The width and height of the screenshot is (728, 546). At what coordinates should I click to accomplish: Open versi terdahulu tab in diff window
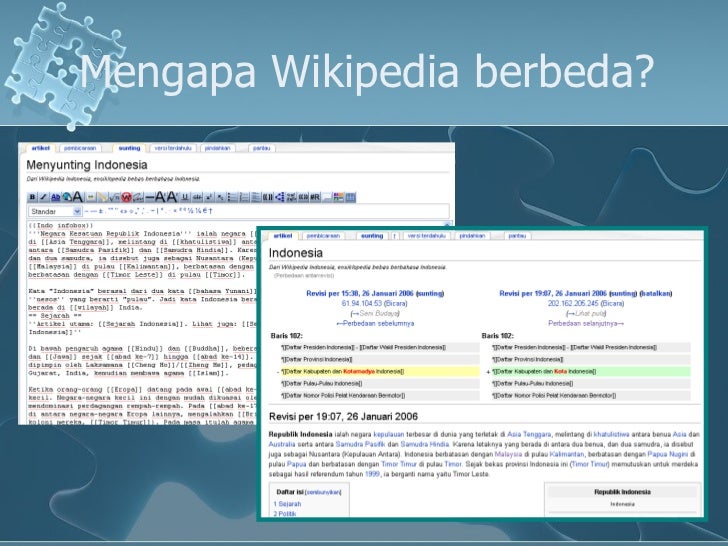(x=426, y=236)
